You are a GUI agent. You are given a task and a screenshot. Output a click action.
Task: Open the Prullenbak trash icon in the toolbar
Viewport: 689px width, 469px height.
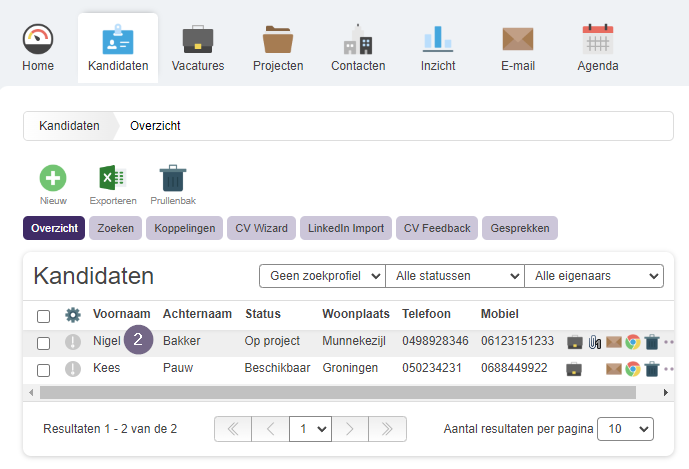[173, 178]
